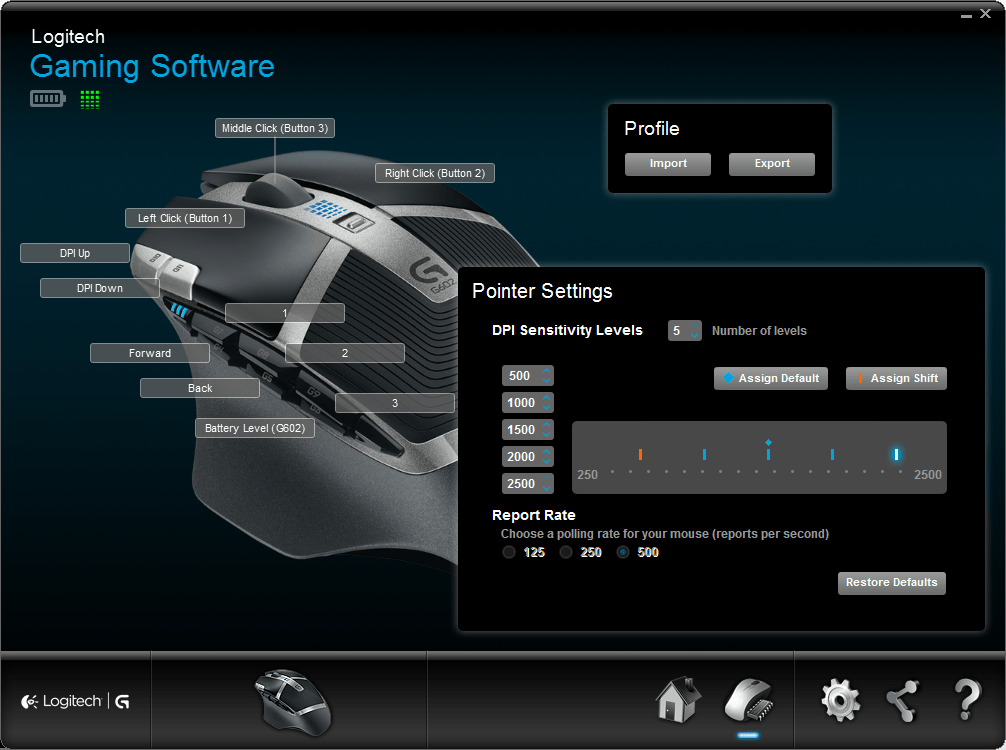Click the button assignment labeled 1
The image size is (1006, 750).
pyautogui.click(x=285, y=313)
